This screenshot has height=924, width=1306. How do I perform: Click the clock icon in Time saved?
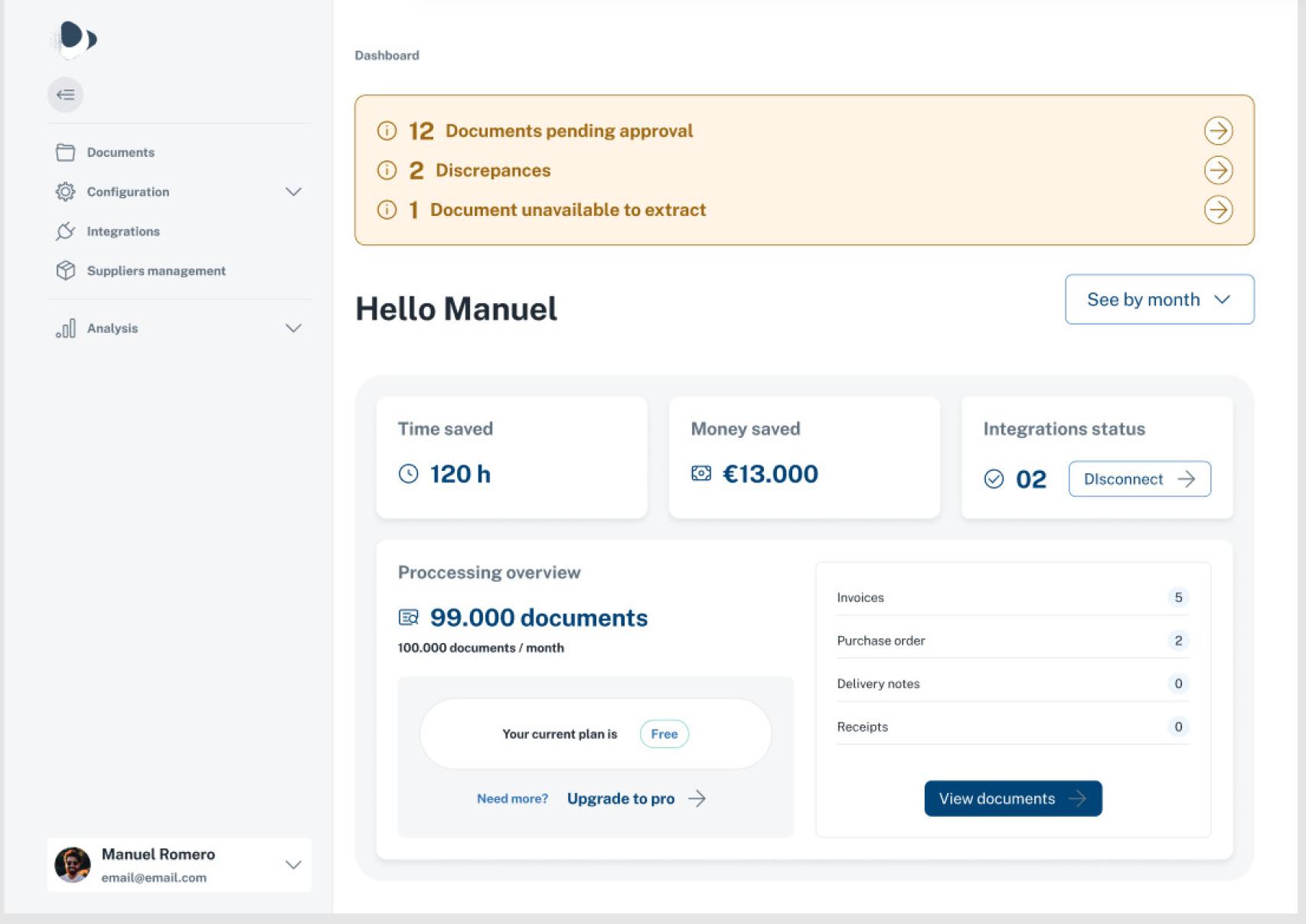point(409,474)
